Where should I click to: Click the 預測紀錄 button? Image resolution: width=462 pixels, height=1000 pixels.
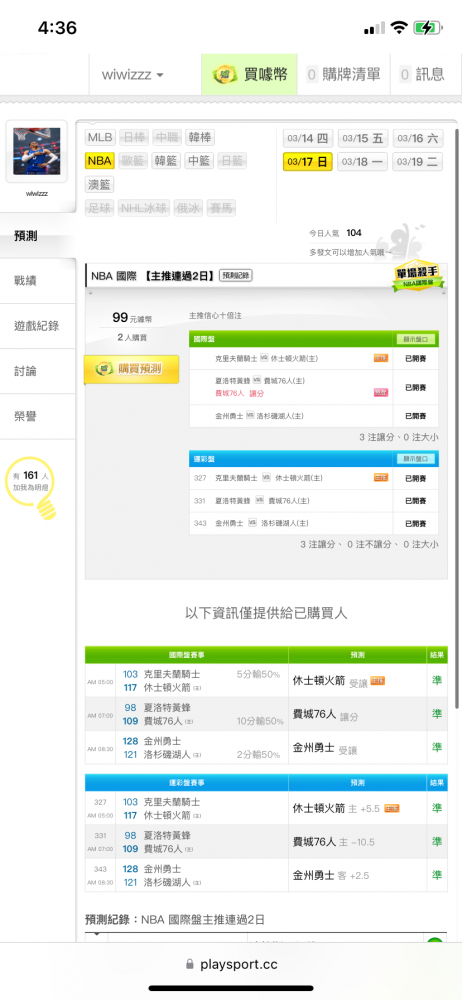tap(235, 276)
